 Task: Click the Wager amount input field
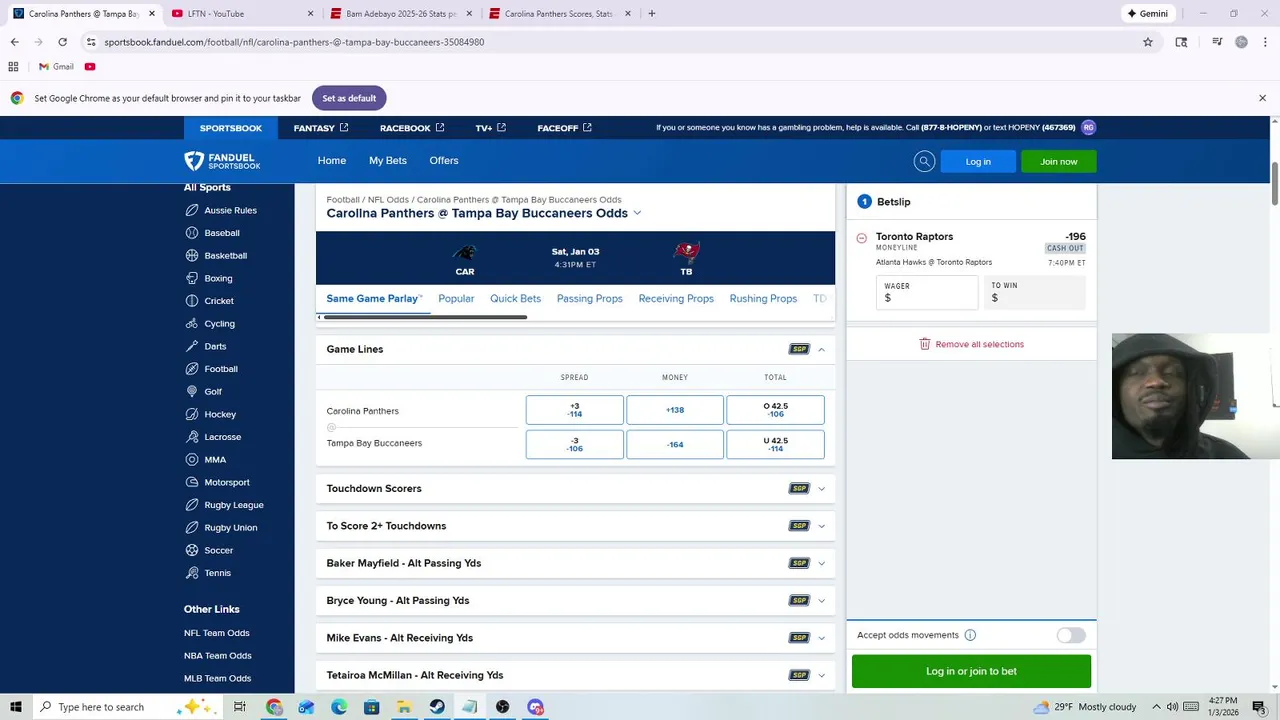(927, 292)
